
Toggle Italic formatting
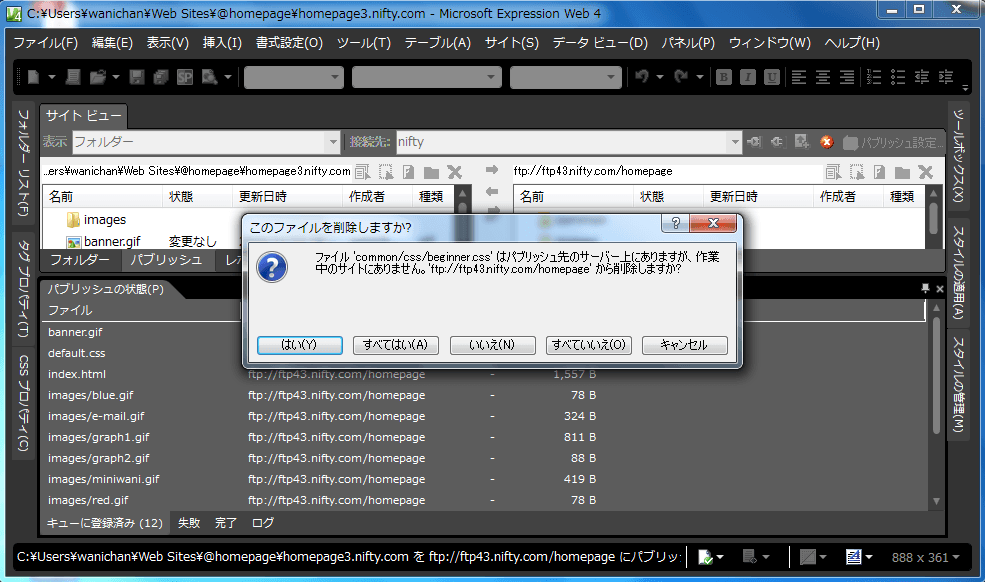pyautogui.click(x=748, y=77)
